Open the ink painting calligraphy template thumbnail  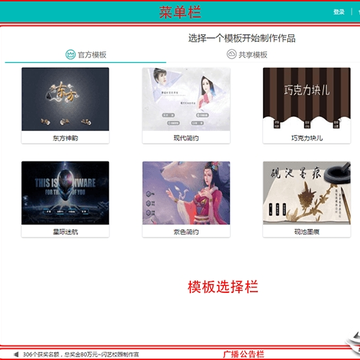(x=307, y=193)
